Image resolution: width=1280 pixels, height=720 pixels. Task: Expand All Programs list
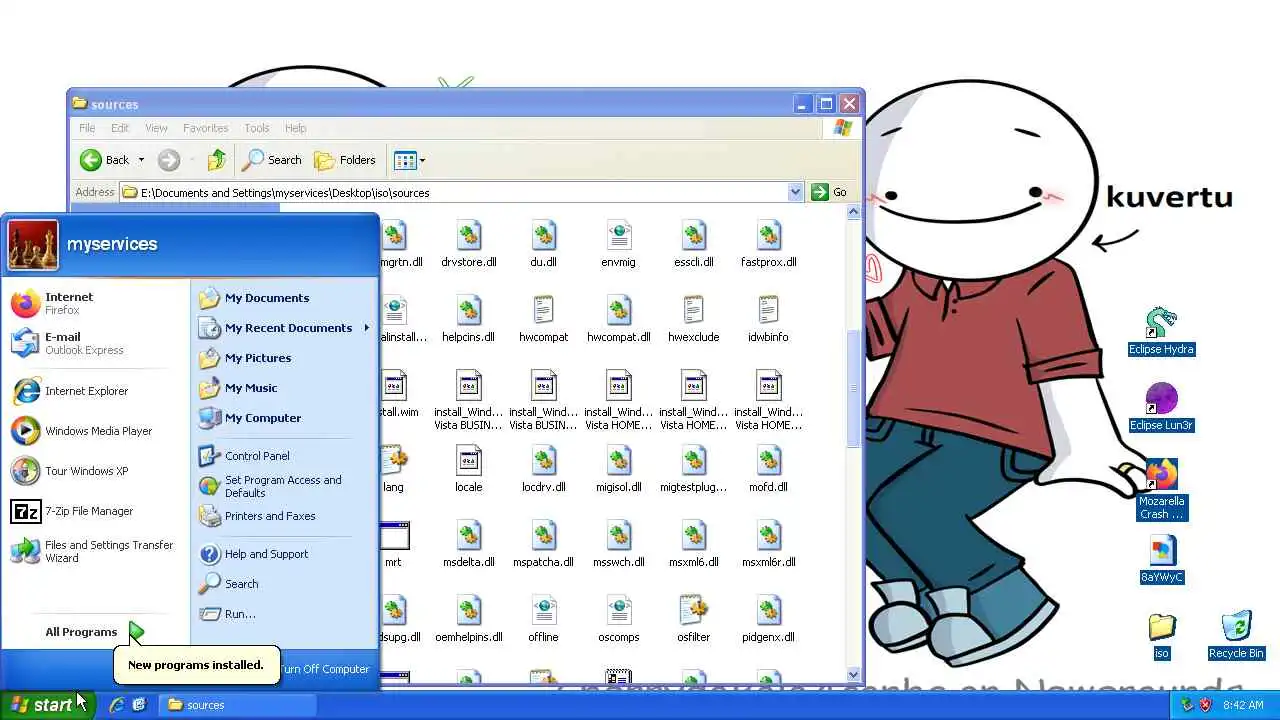95,632
